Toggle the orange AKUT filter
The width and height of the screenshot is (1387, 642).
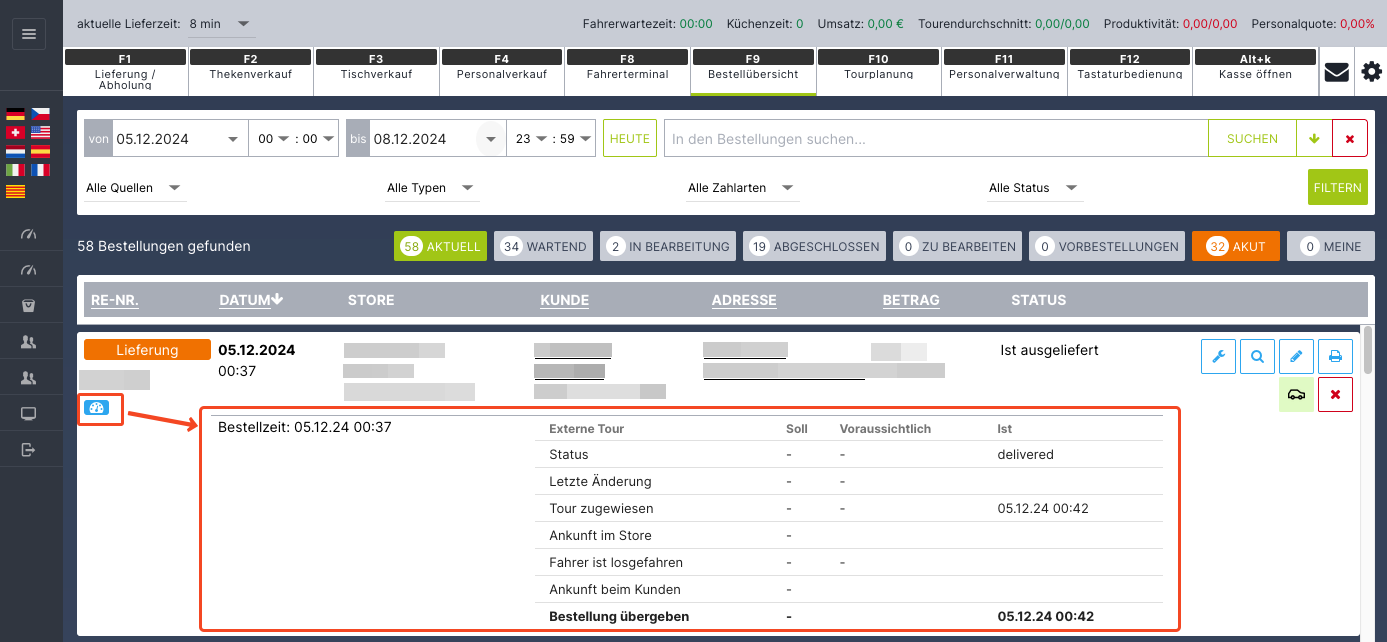pos(1235,246)
